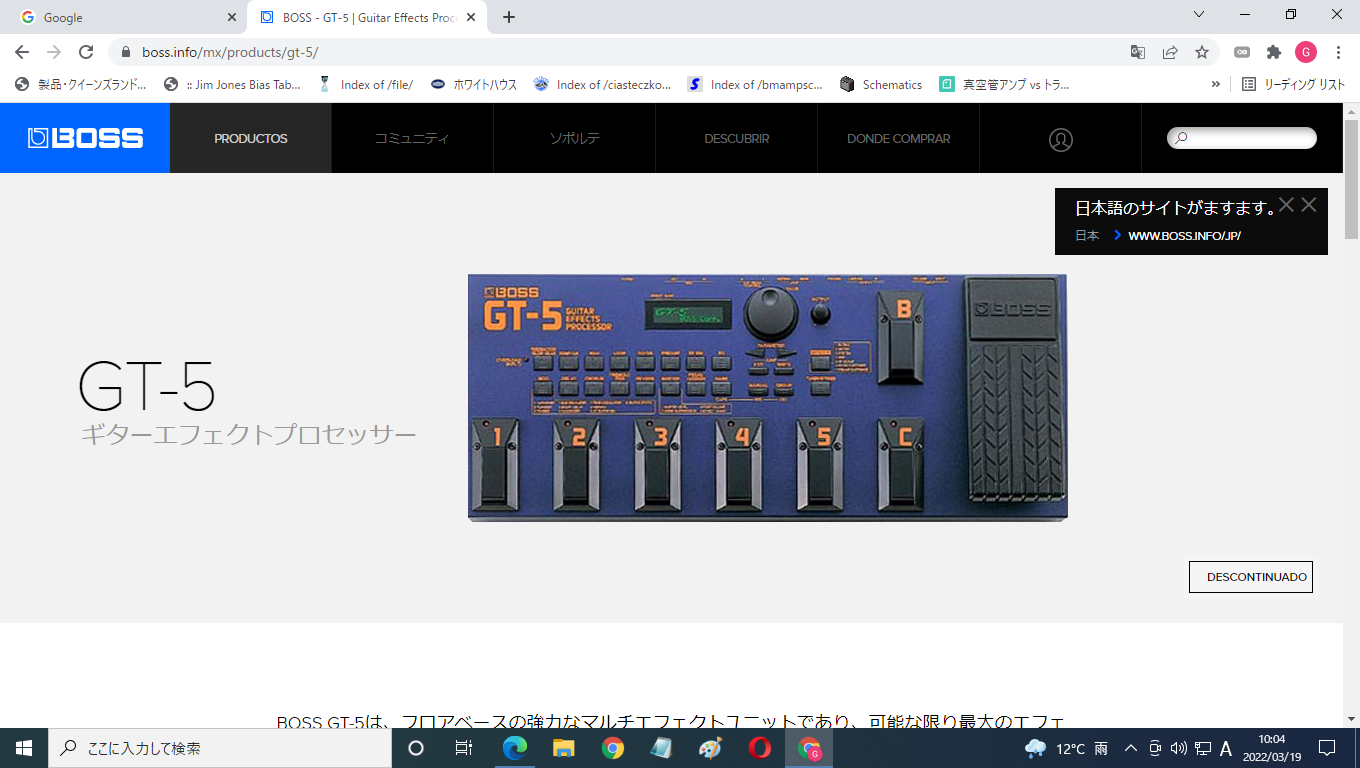The height and width of the screenshot is (768, 1360).
Task: Click the padlock site info icon
Action: pyautogui.click(x=126, y=52)
